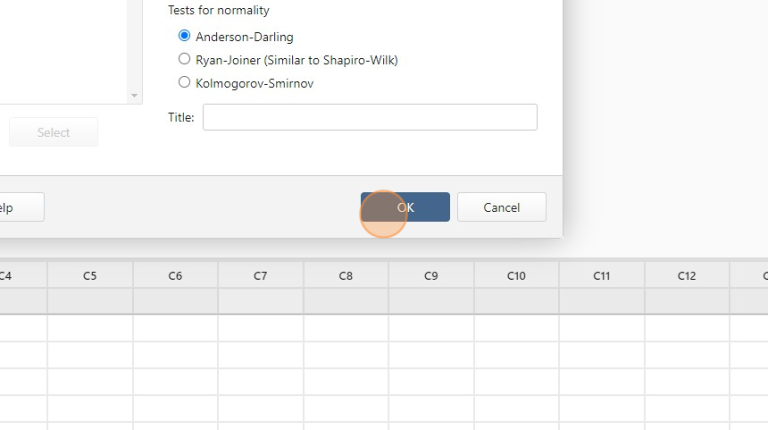Screen dimensions: 768x430
Task: Choose the Ryan-Joiner test option
Action: point(184,60)
